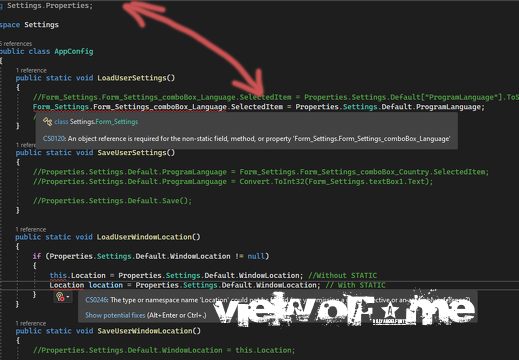Screen dimensions: 519x360
Task: Click '1 reference' above LoadUserSettings method
Action: (x=31, y=70)
